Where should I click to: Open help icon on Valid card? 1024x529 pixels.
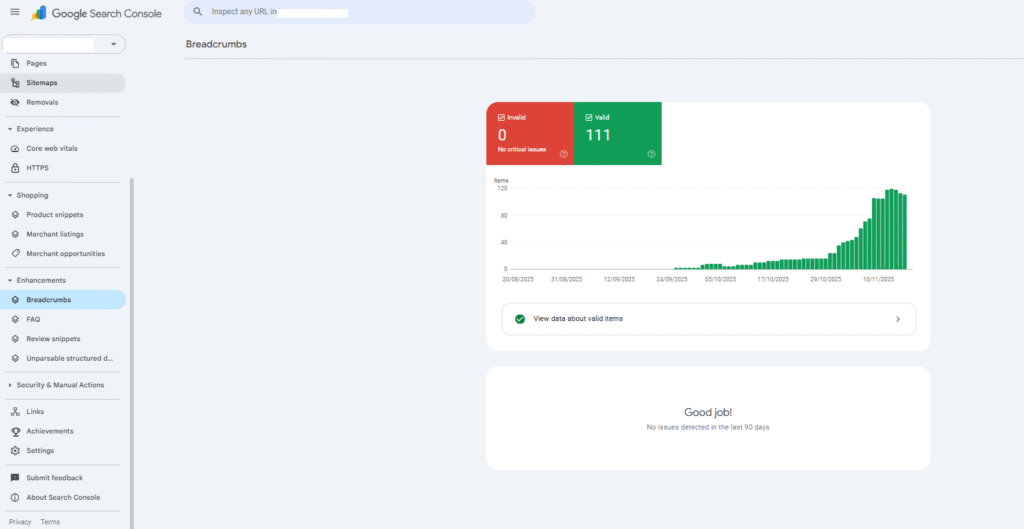(651, 154)
